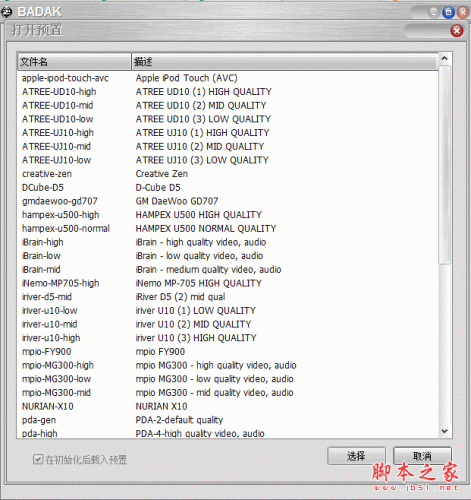Pick the mpio-MG300-low preset
Screen dimensions: 471x500
pos(56,379)
